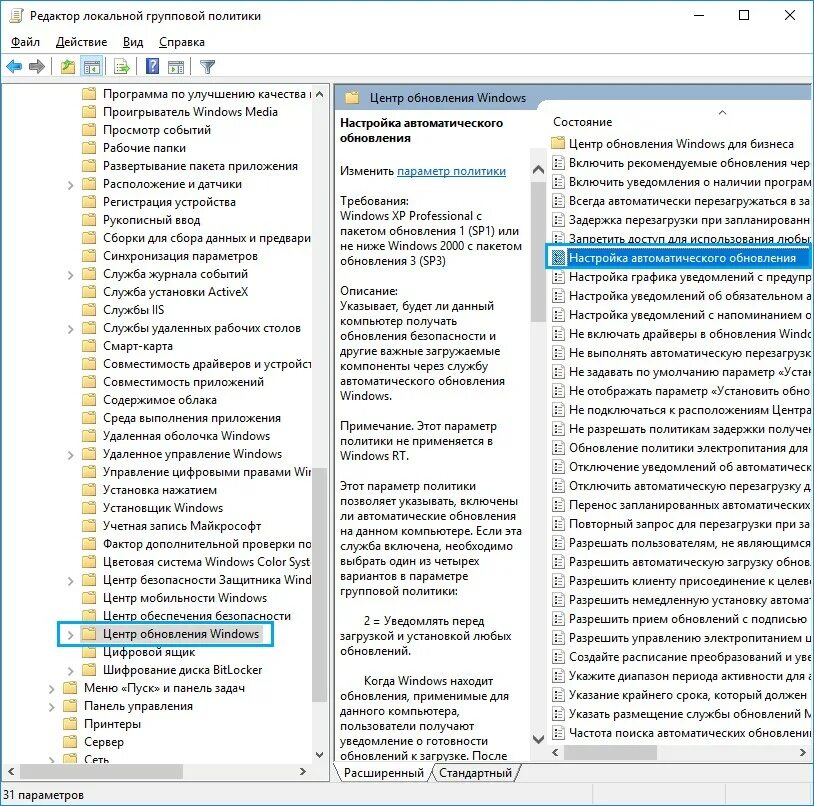Click policy icon of Указать размещение службы обновлений

558,714
